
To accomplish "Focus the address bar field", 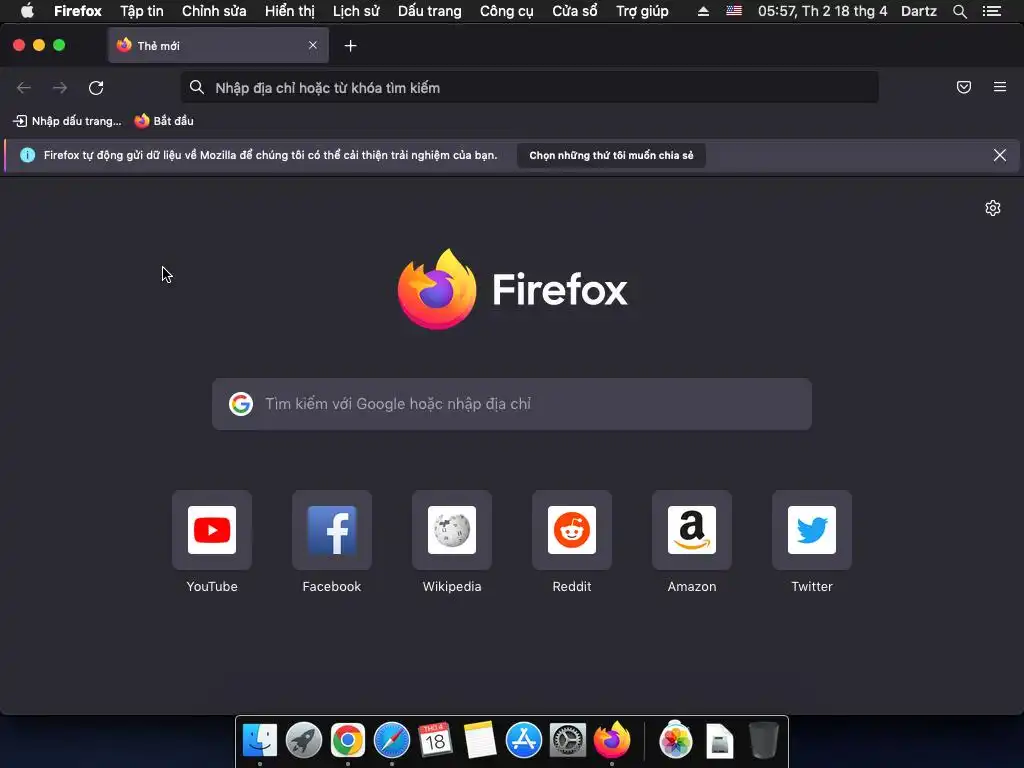I will [530, 88].
